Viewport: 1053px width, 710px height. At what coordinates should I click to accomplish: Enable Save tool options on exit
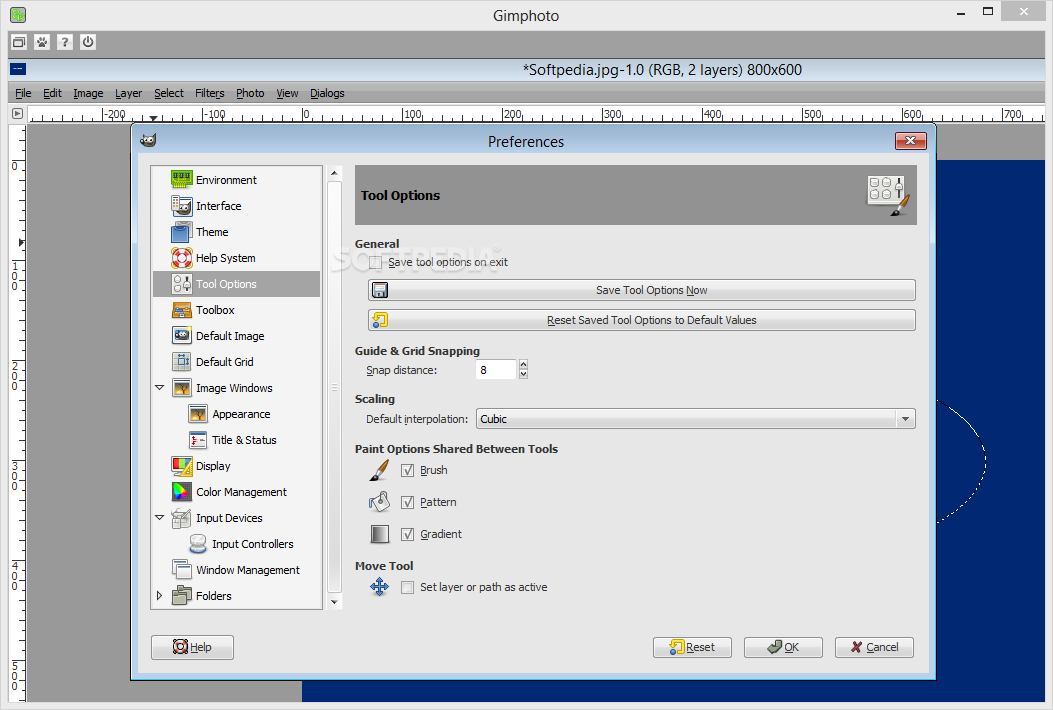[376, 262]
